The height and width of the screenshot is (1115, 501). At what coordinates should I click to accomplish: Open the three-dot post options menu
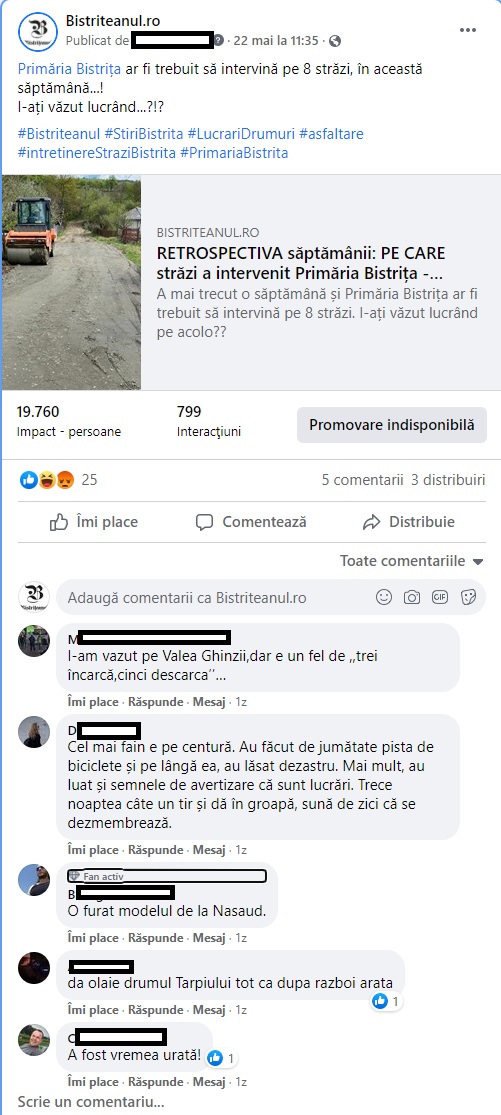point(467,30)
